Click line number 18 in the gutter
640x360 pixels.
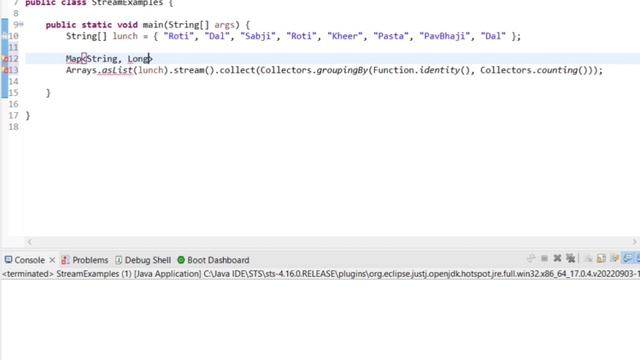[x=13, y=127]
